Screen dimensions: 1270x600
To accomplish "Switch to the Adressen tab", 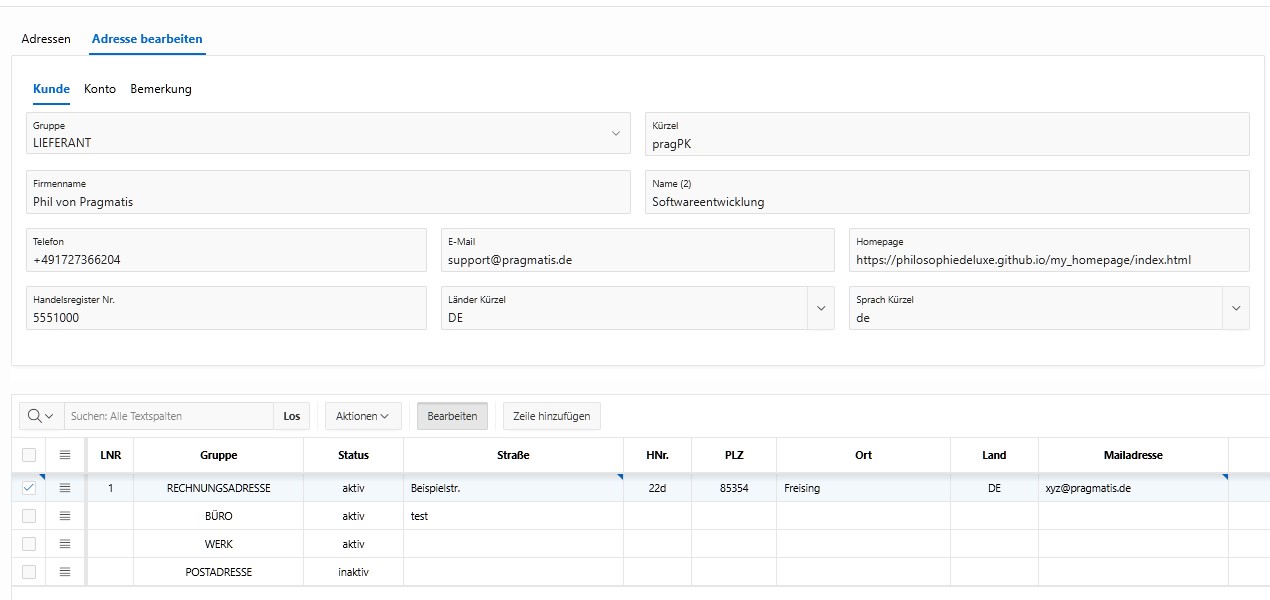I will [x=46, y=39].
